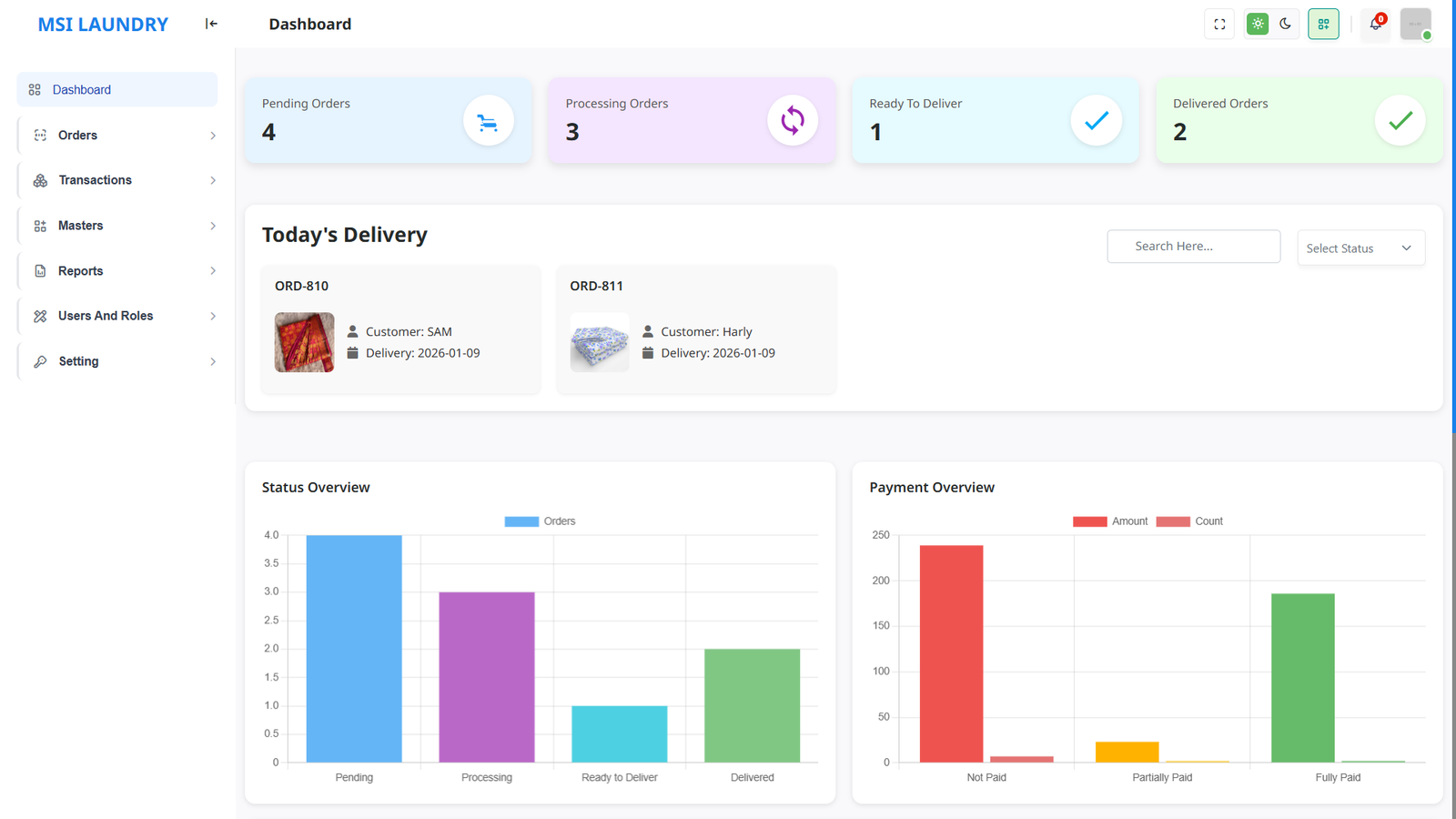The width and height of the screenshot is (1456, 819).
Task: Select the Dashboard sidebar item
Action: (x=83, y=89)
